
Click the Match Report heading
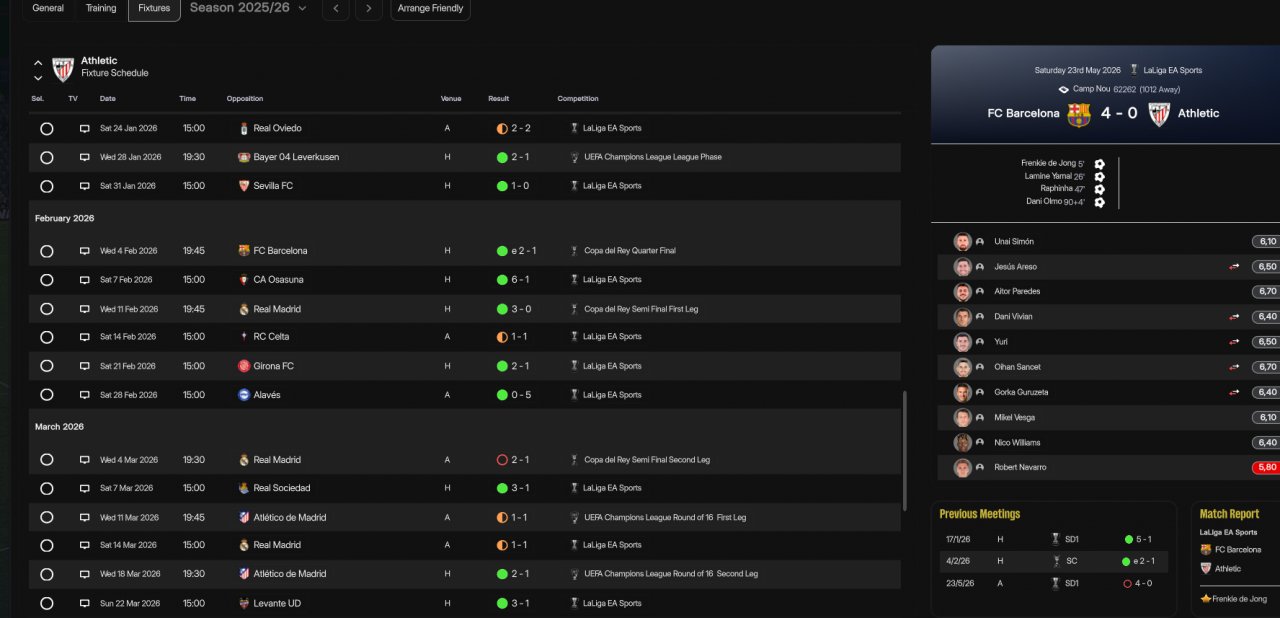pos(1229,514)
